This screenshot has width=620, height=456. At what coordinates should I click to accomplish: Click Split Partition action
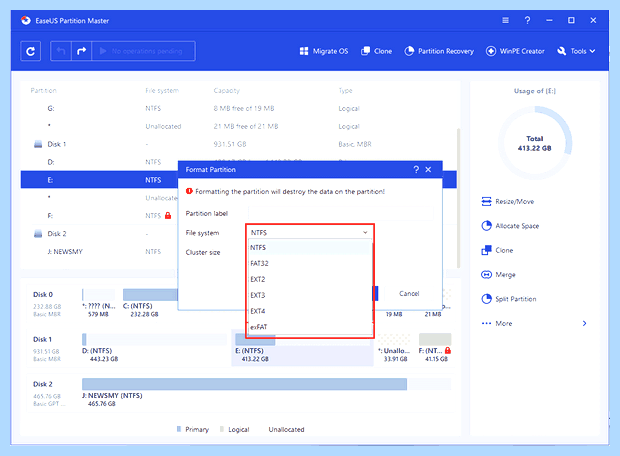tap(508, 299)
